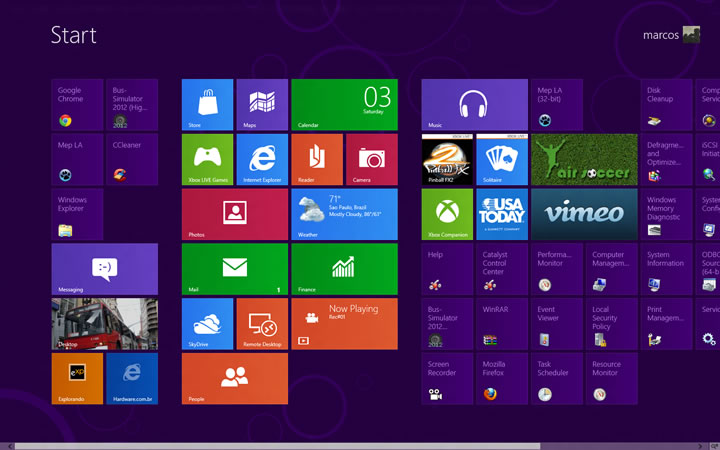Open the Desktop tile with bus photo
The image size is (720, 450).
click(105, 324)
